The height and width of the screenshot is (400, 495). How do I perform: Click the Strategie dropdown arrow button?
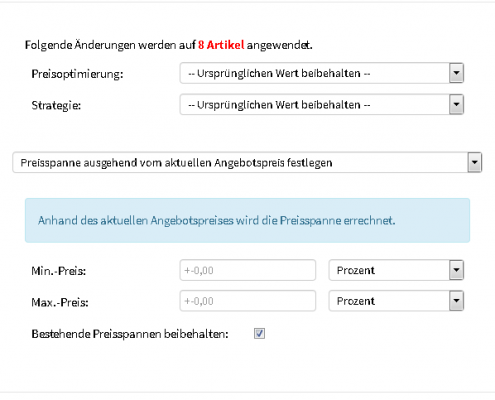point(456,105)
